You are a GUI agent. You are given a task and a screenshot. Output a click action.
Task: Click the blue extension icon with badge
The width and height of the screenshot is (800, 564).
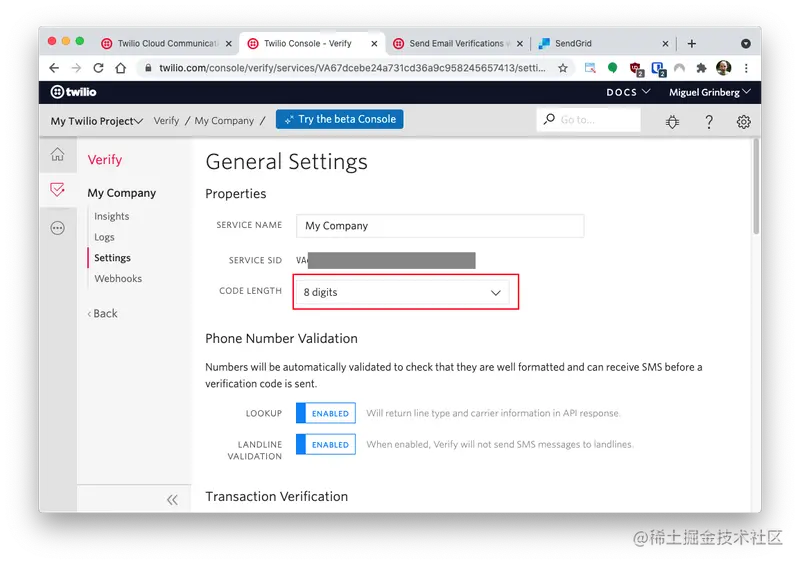(x=658, y=68)
